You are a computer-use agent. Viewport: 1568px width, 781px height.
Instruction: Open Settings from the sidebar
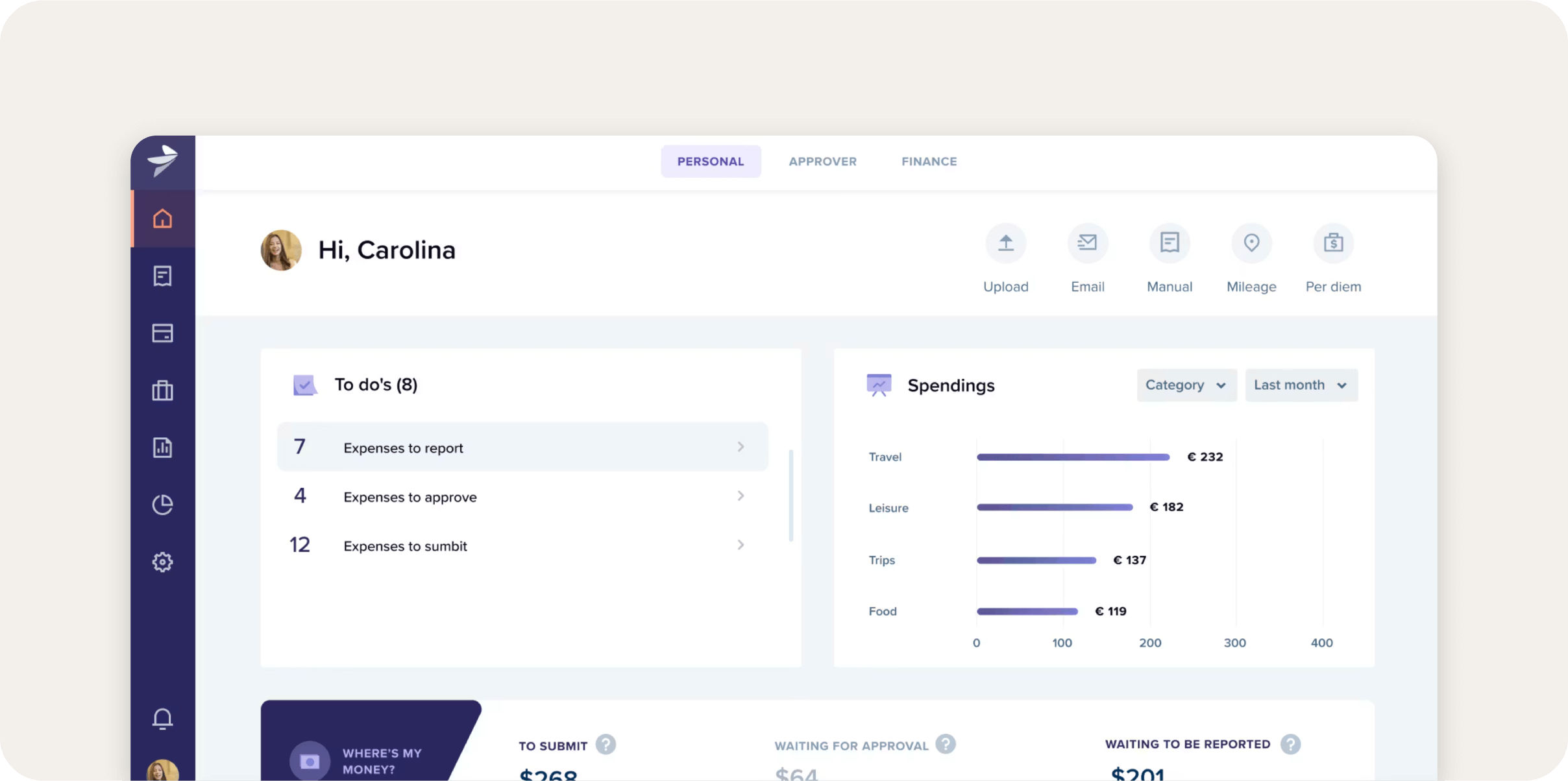[163, 562]
